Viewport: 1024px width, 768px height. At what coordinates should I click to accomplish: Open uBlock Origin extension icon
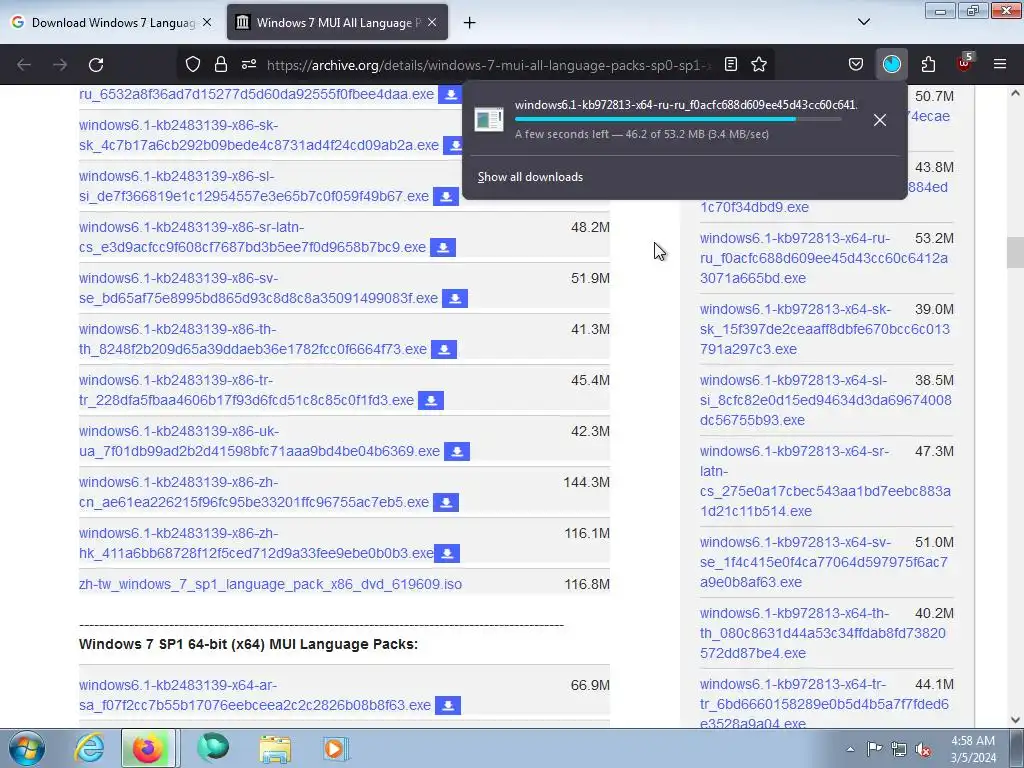click(965, 63)
